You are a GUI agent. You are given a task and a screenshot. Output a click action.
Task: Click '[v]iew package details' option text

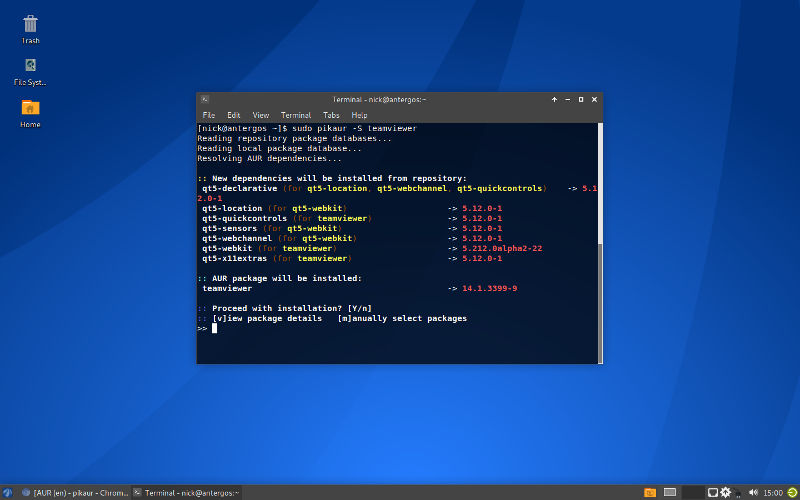pyautogui.click(x=267, y=318)
